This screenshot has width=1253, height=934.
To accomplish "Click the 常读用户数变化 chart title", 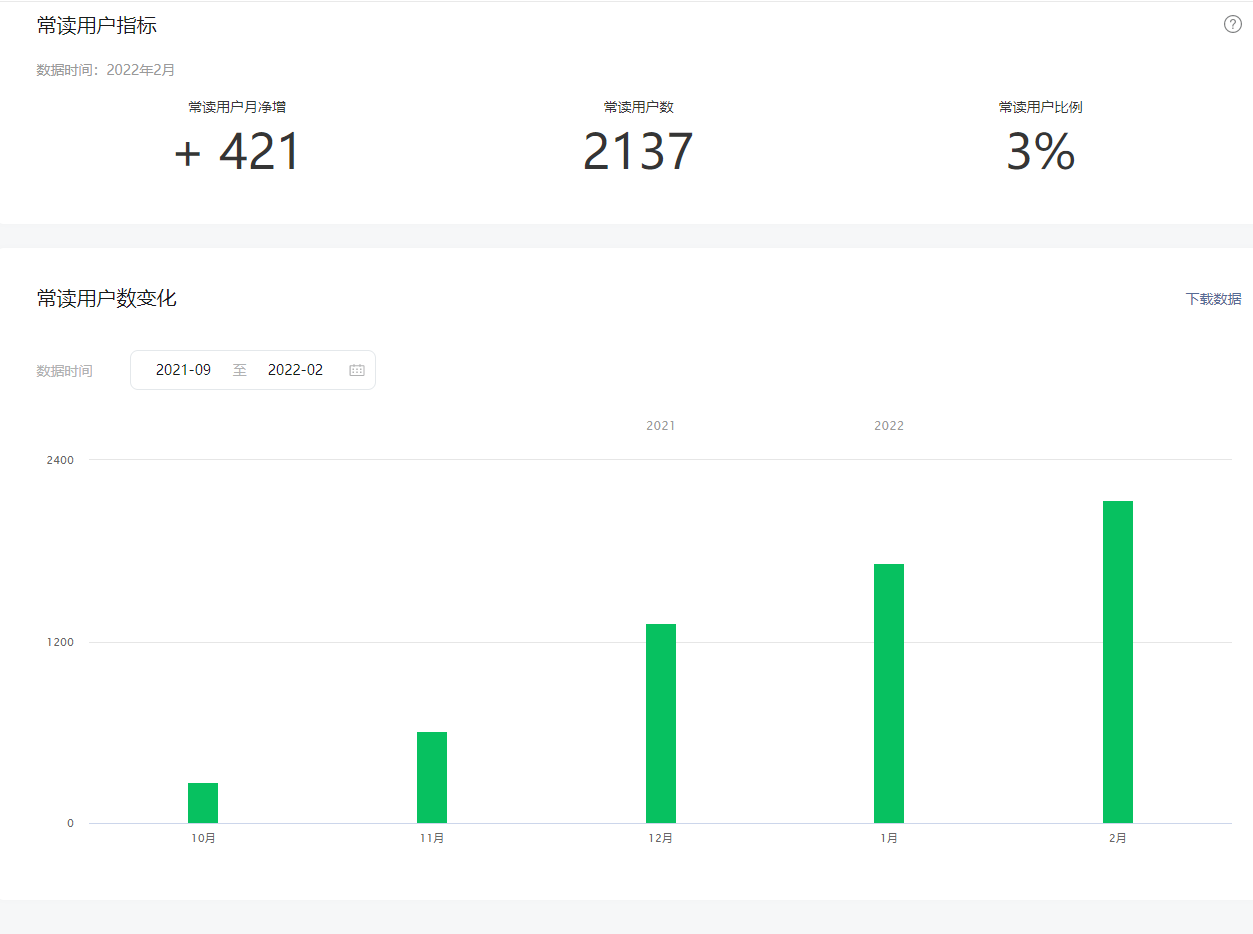I will (x=107, y=299).
